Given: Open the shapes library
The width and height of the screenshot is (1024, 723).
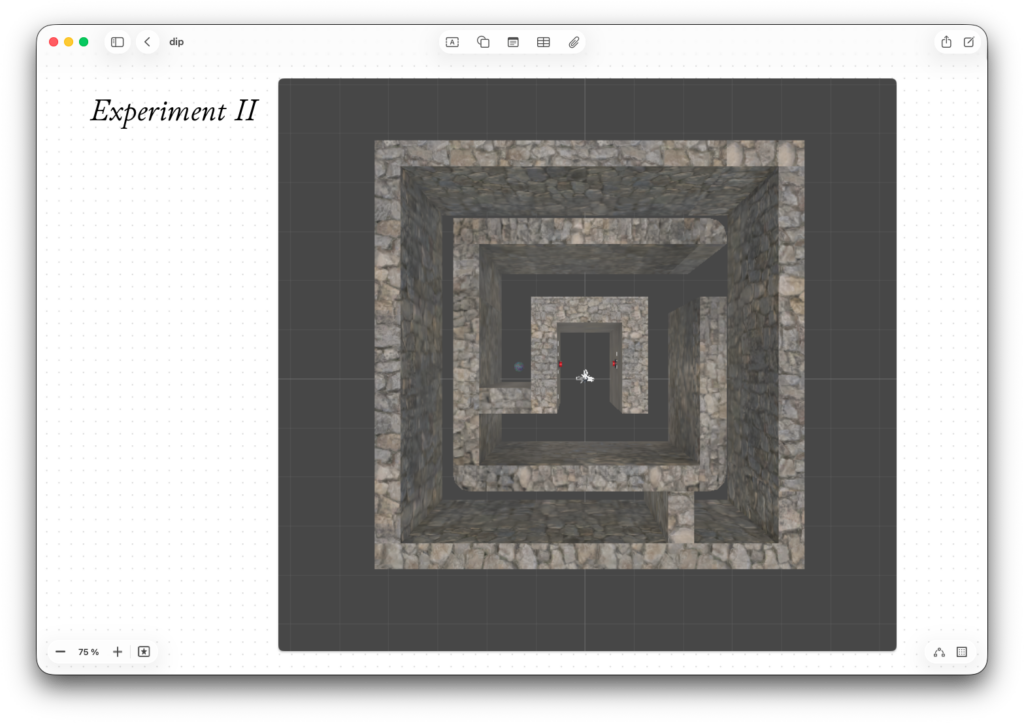Looking at the screenshot, I should (483, 42).
